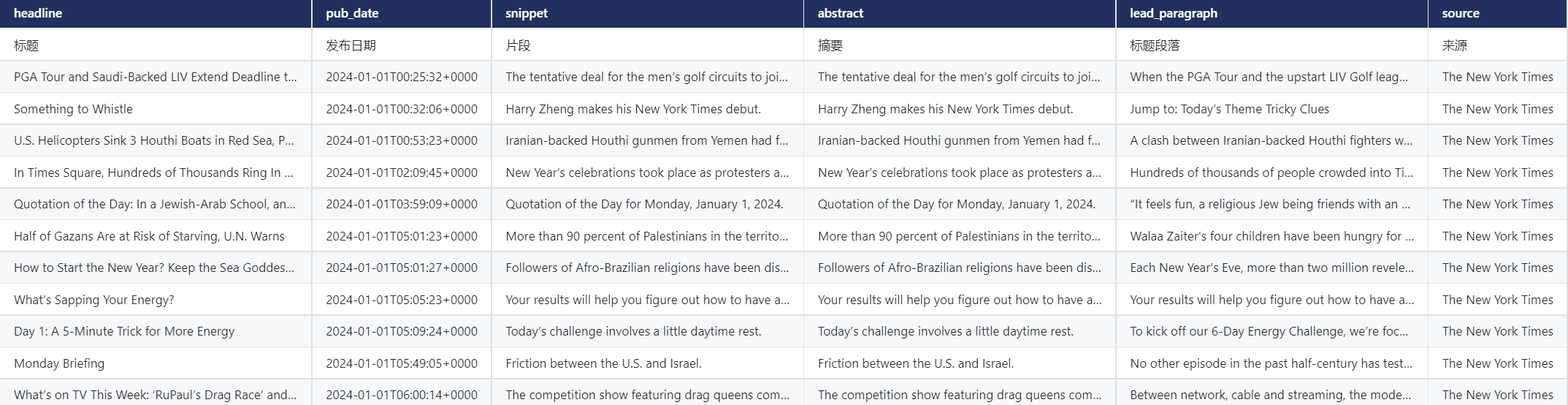This screenshot has height=405, width=1568.
Task: Click the abstract column header
Action: [840, 13]
